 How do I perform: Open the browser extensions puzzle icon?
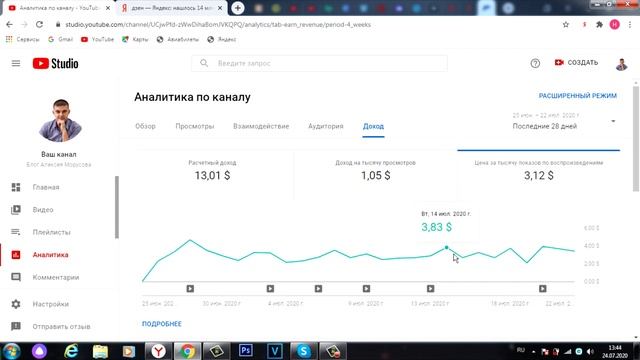(599, 24)
